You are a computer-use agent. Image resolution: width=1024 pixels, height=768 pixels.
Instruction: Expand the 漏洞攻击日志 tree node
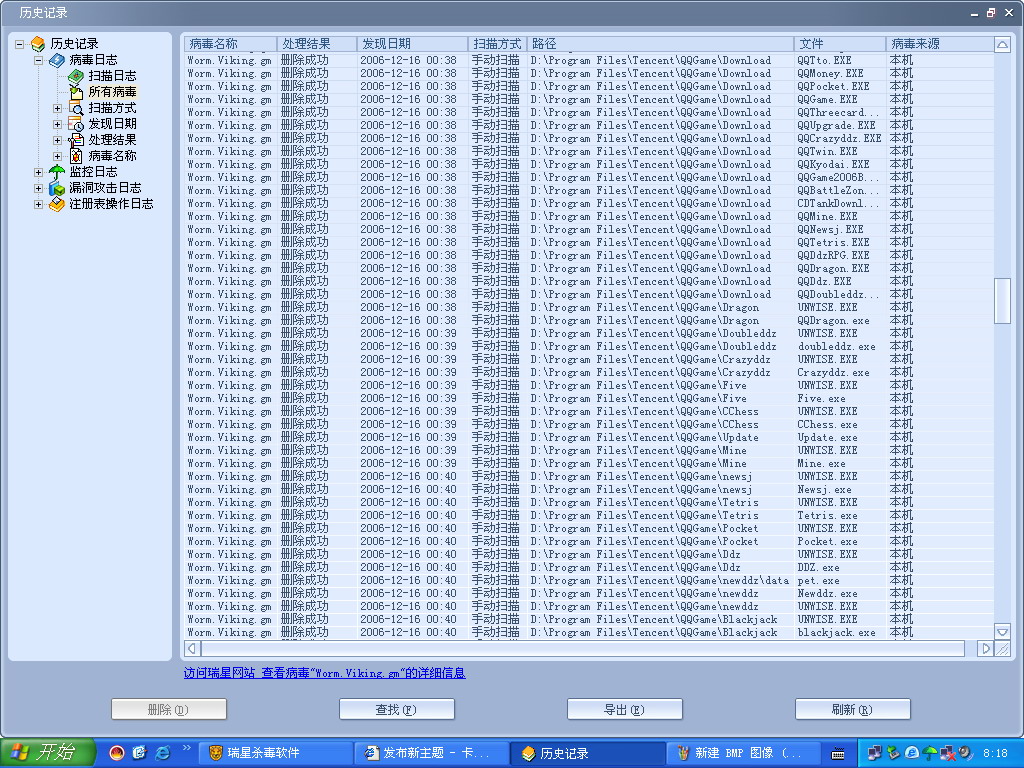(39, 188)
